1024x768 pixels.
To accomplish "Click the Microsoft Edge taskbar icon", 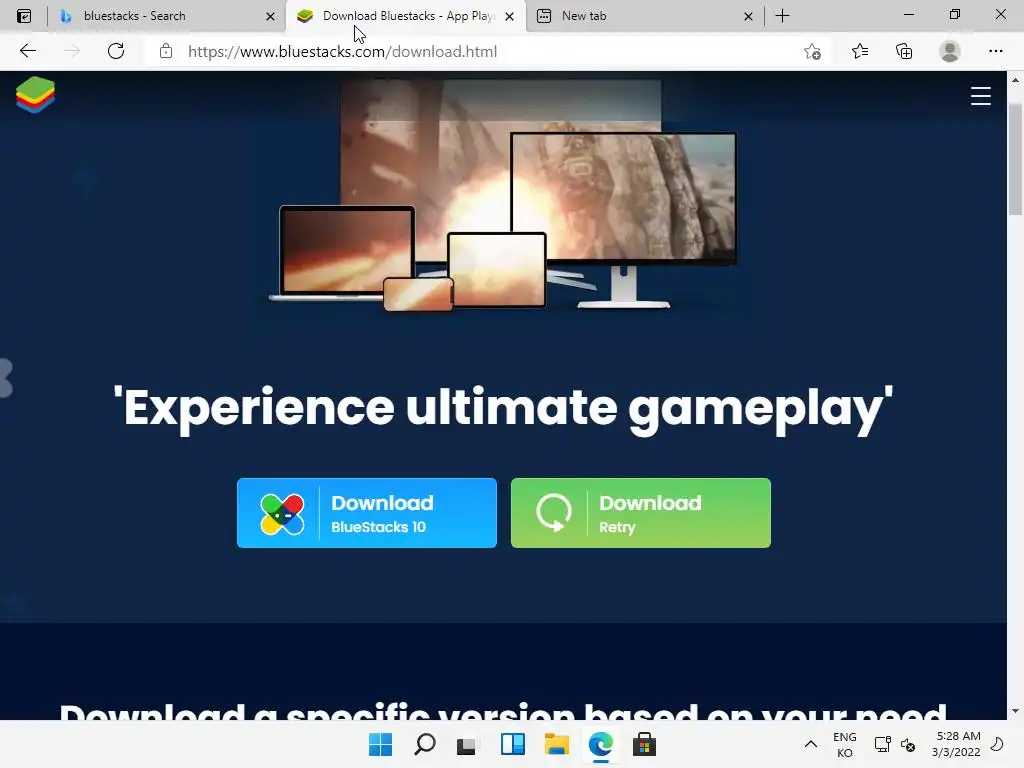I will (x=600, y=744).
